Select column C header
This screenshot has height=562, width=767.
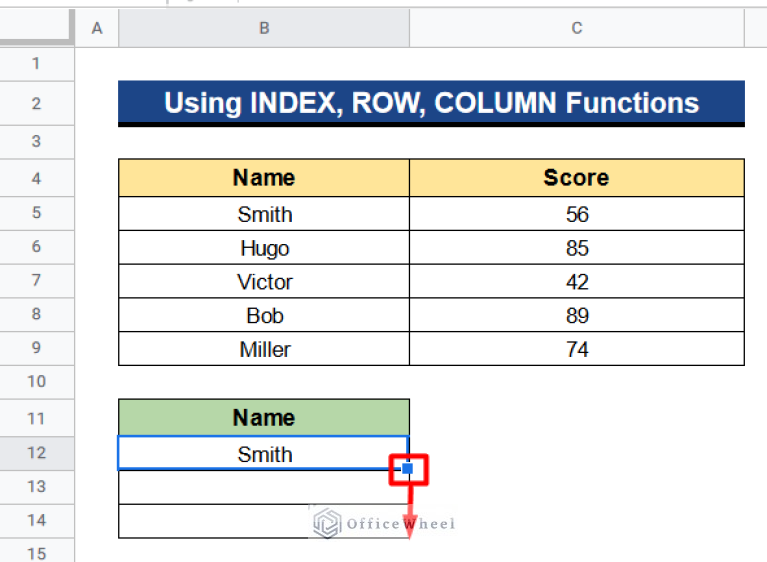[577, 29]
